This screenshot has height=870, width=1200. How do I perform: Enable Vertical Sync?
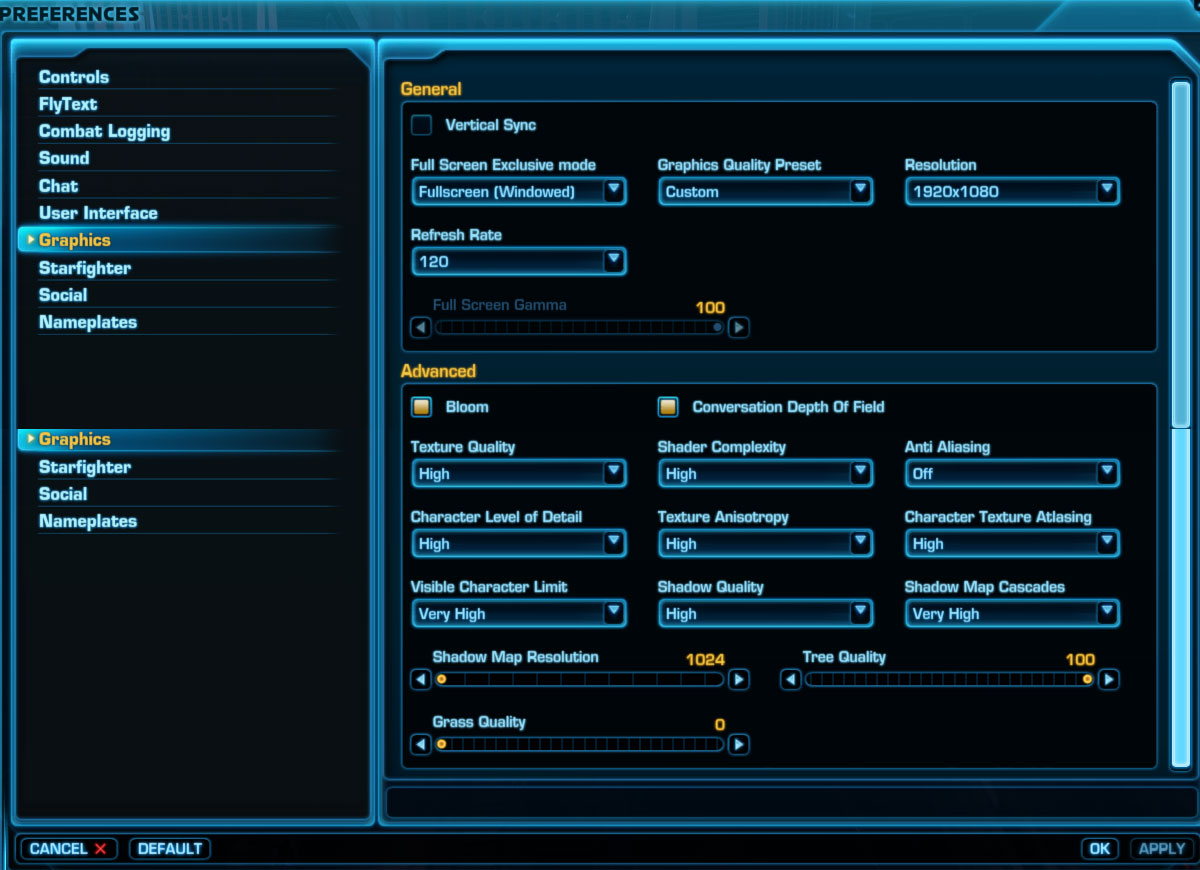(x=423, y=125)
